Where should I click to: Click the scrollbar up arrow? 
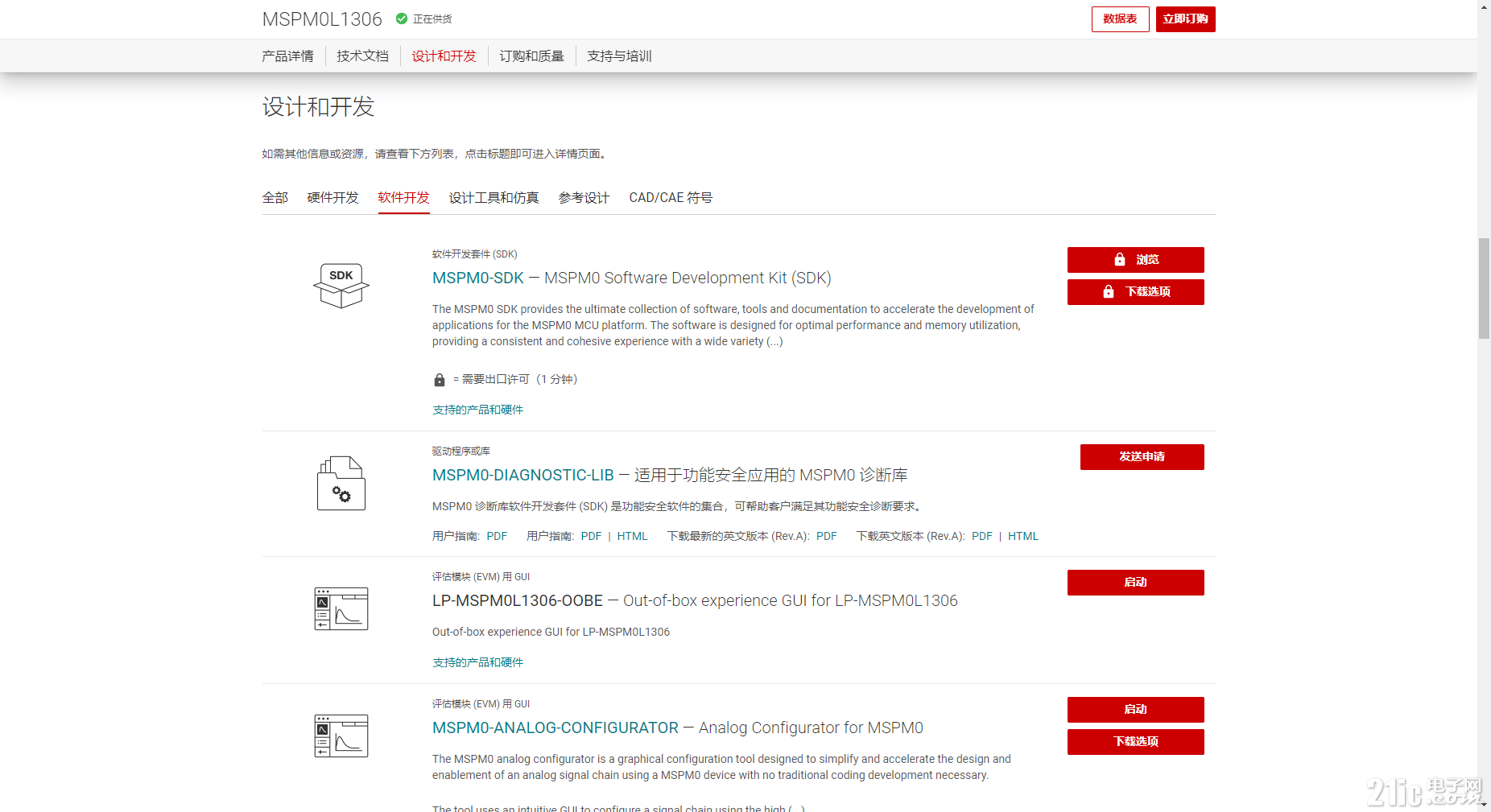(x=1484, y=6)
